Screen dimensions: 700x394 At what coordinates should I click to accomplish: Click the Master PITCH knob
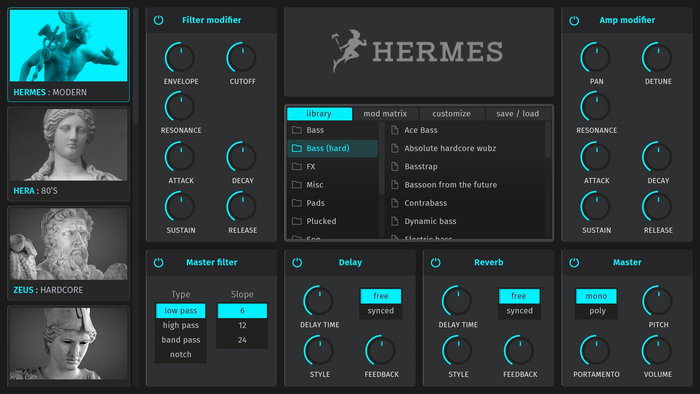coord(658,301)
